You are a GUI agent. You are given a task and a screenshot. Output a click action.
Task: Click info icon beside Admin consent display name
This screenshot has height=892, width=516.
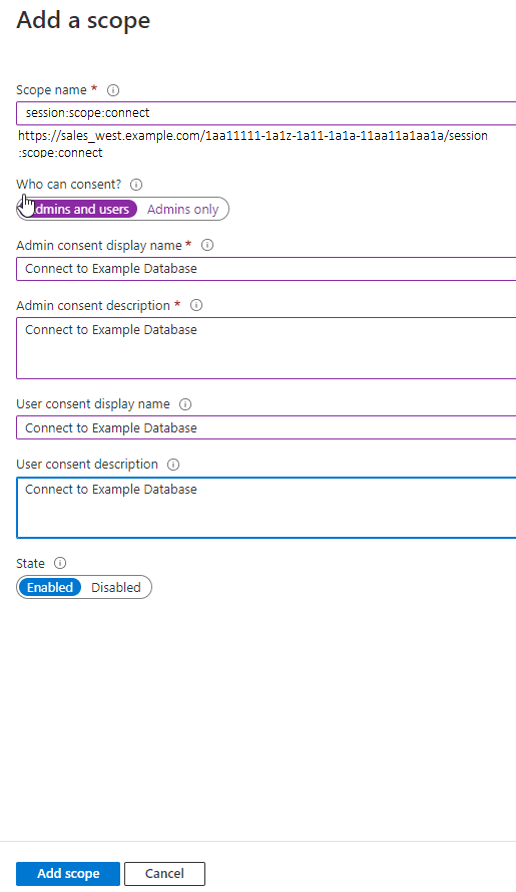pyautogui.click(x=208, y=245)
